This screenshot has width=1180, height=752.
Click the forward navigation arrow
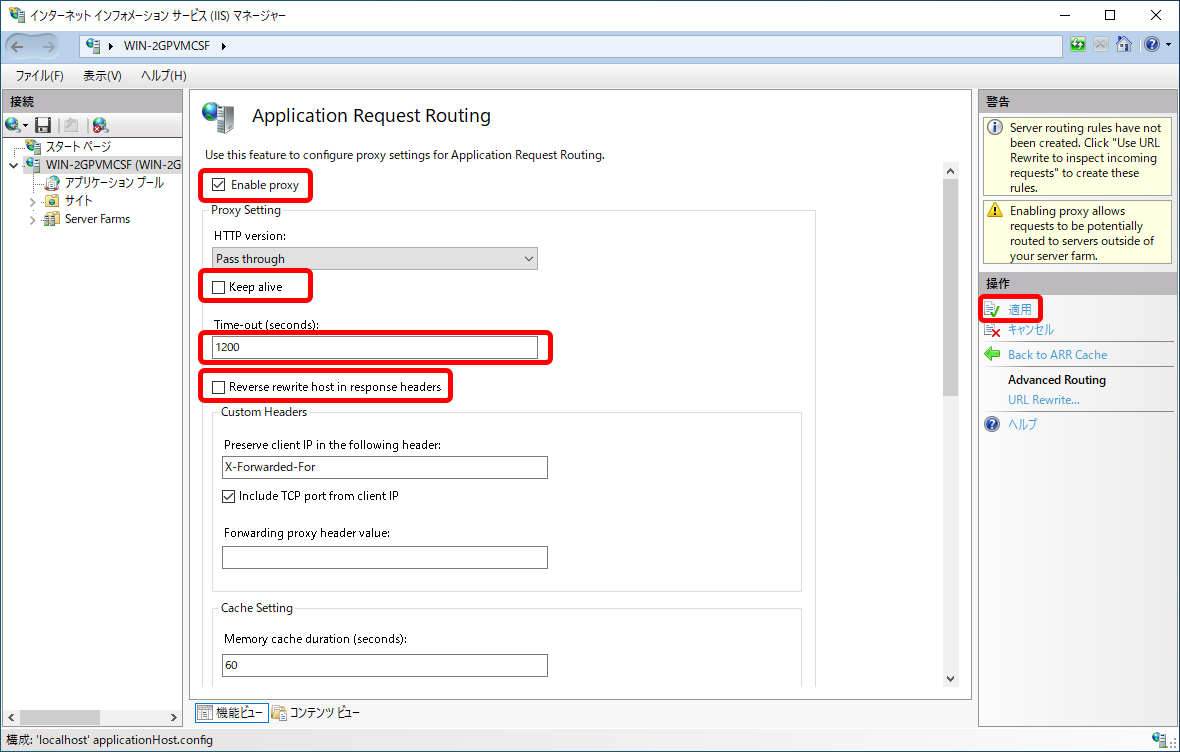click(48, 47)
